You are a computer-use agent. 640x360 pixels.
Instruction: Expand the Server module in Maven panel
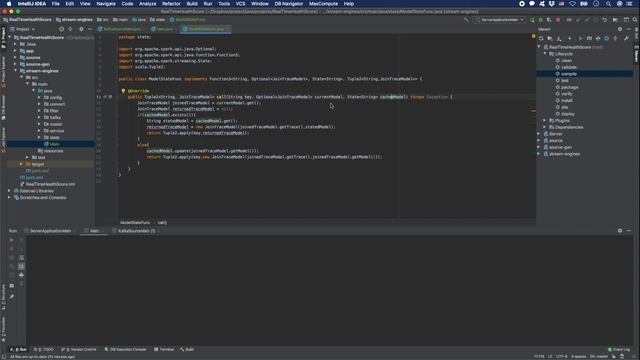point(539,134)
